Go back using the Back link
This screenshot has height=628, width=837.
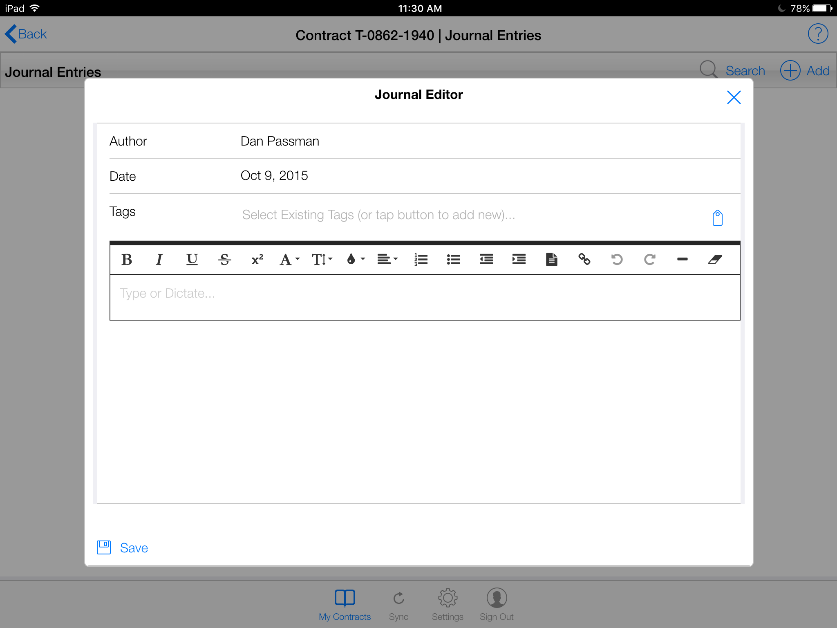pyautogui.click(x=27, y=34)
